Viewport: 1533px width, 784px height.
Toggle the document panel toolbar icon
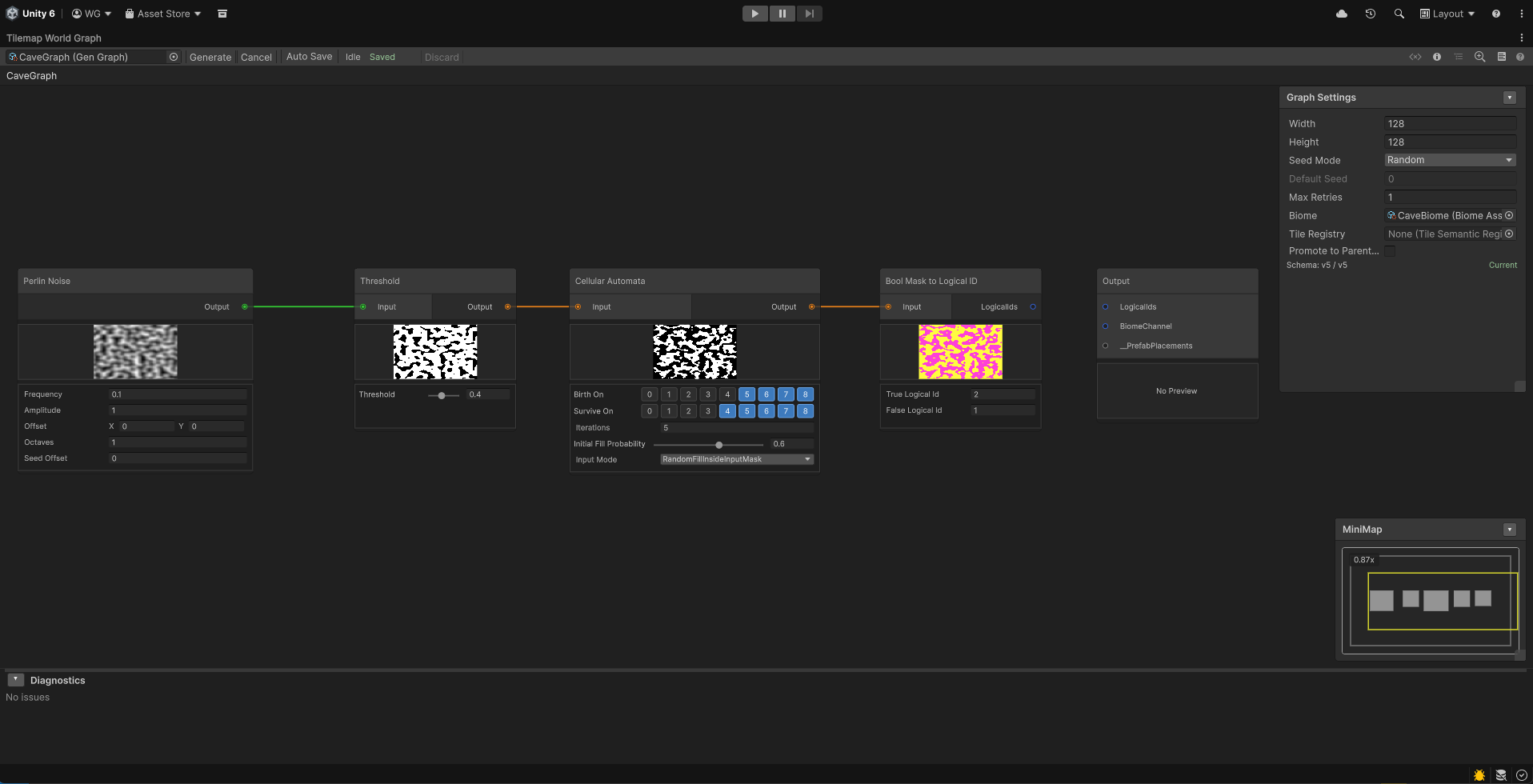(1502, 57)
